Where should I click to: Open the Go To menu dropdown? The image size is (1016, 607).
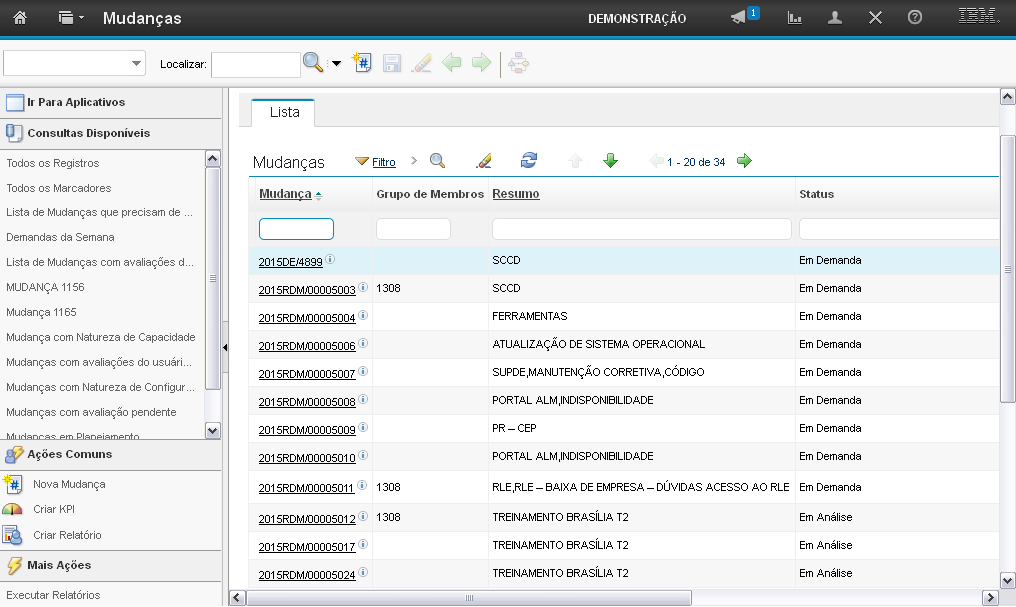tap(71, 18)
